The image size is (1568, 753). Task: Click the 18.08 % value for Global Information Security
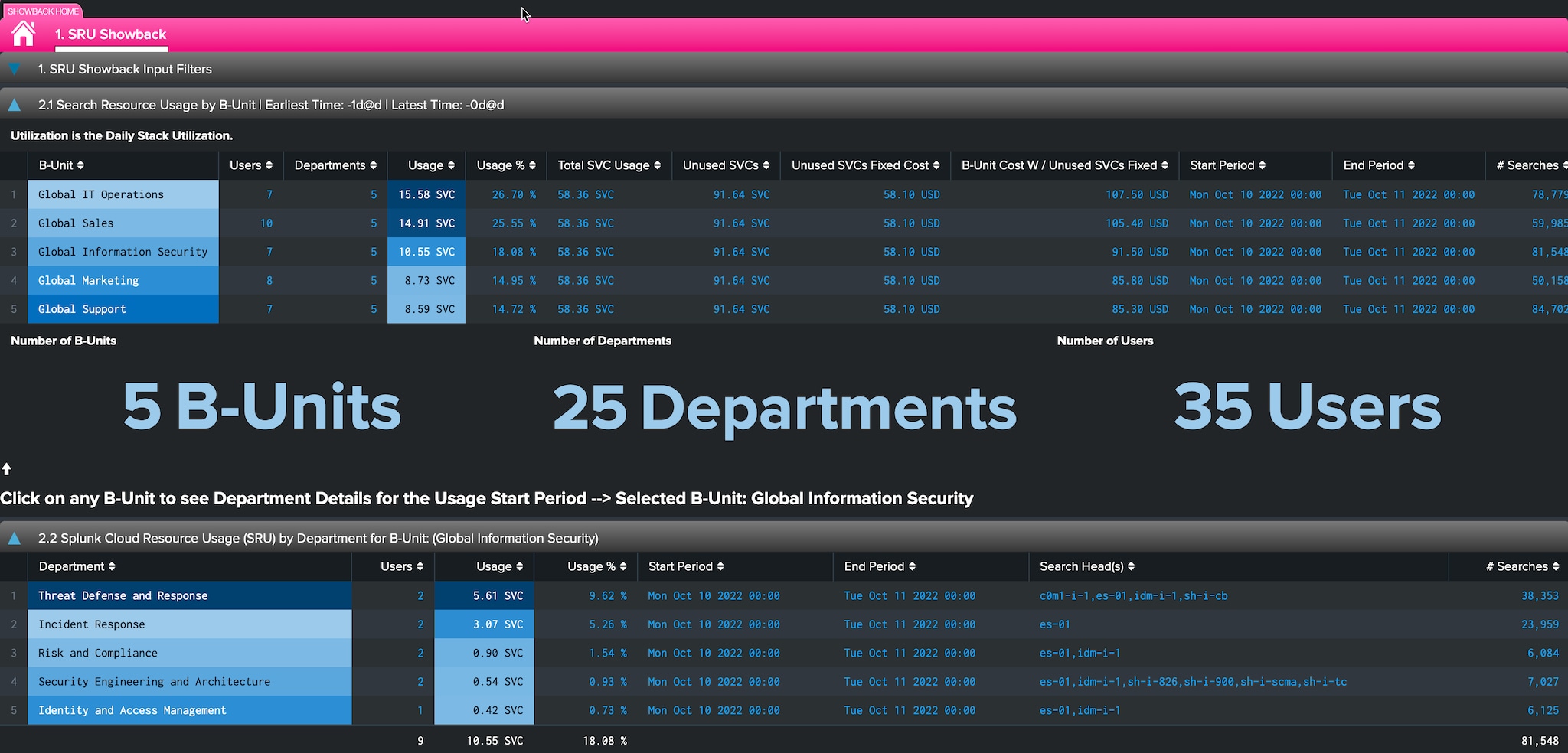click(x=514, y=252)
